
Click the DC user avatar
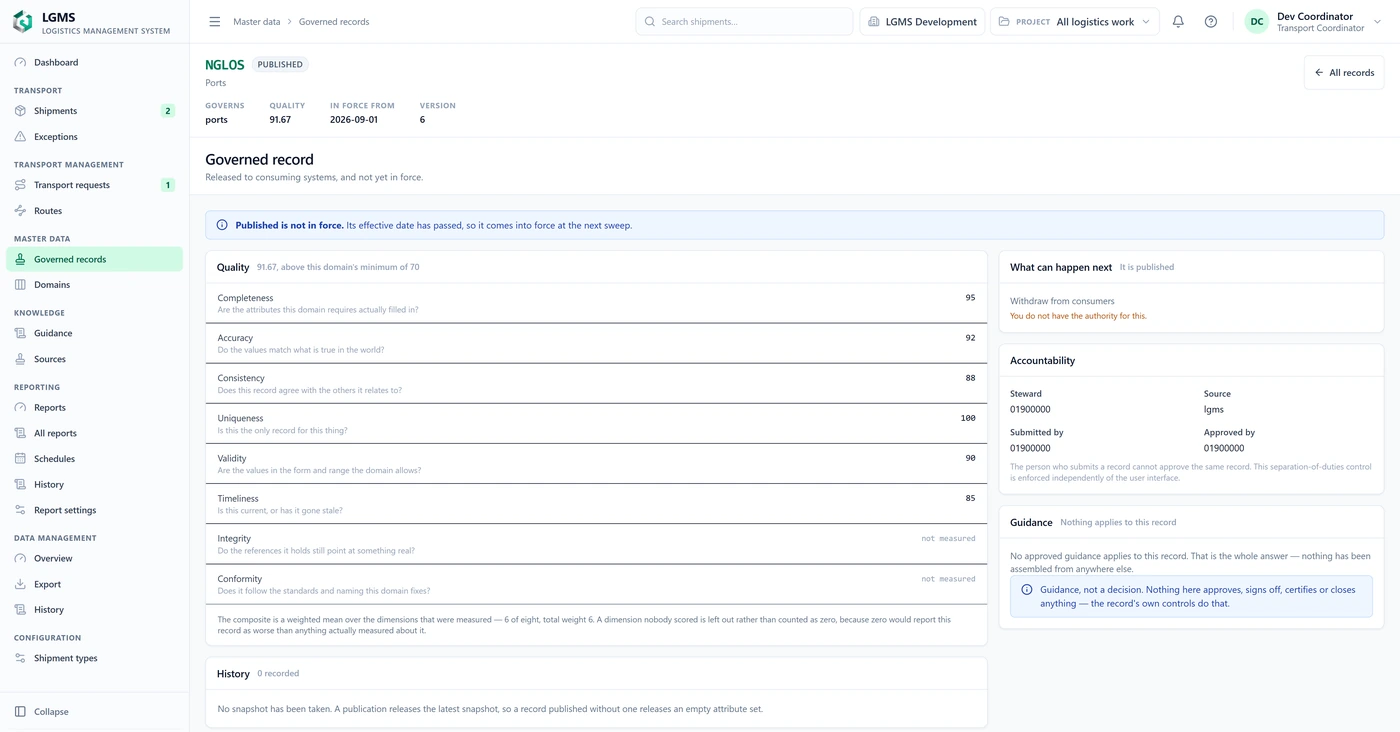[1257, 22]
